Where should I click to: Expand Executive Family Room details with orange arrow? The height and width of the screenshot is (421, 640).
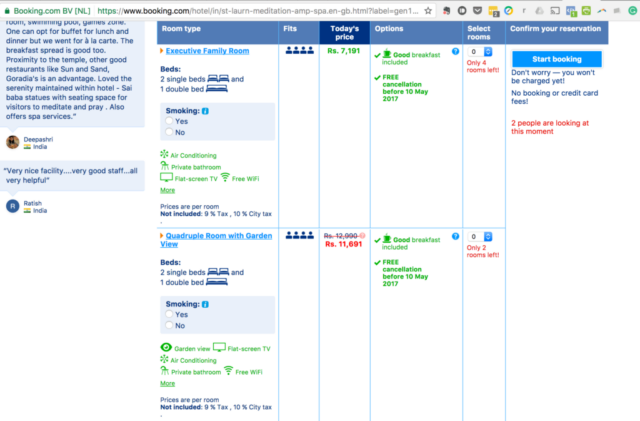[162, 51]
